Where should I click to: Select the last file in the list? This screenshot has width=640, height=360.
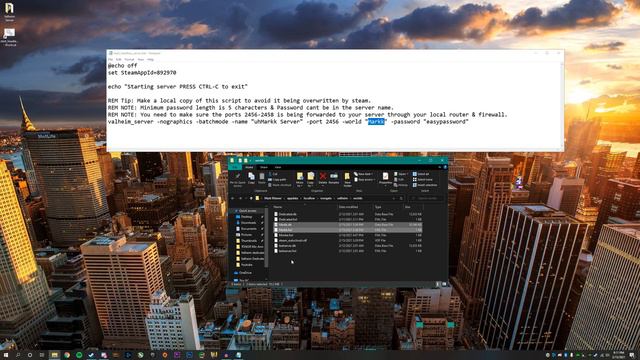[348, 251]
